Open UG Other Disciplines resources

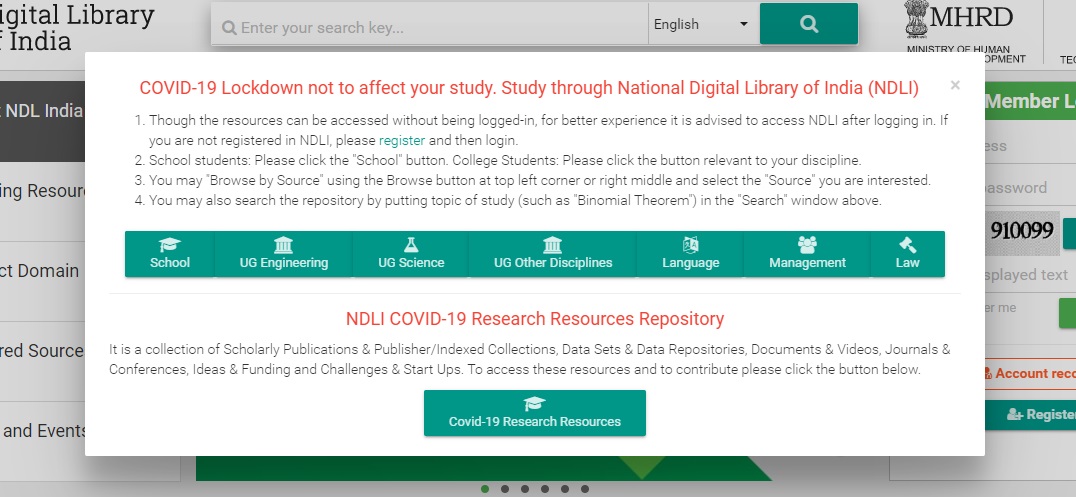pos(553,254)
